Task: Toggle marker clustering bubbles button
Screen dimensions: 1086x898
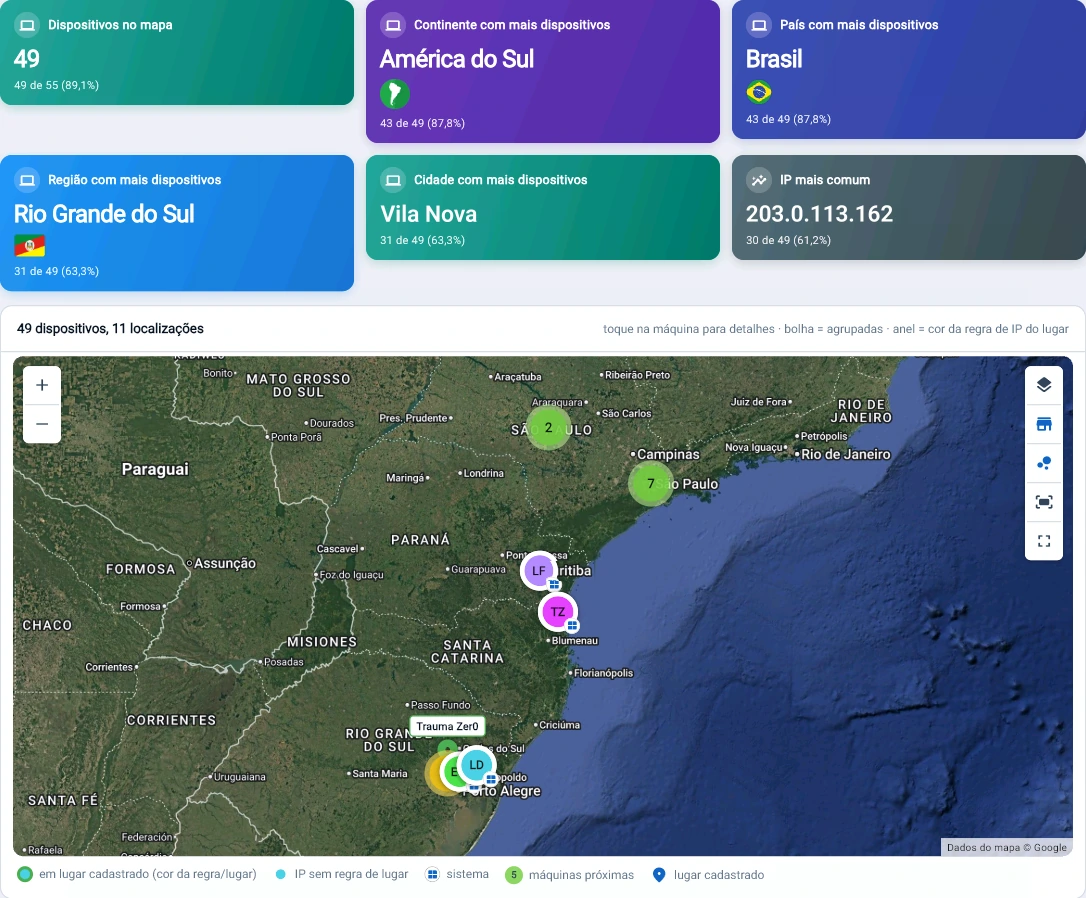Action: click(x=1044, y=463)
